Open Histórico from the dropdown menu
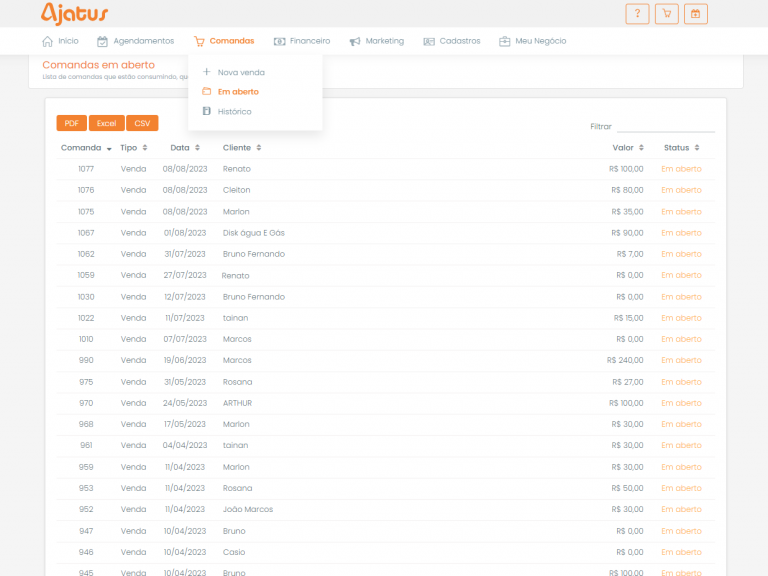The height and width of the screenshot is (576, 768). [x=234, y=111]
